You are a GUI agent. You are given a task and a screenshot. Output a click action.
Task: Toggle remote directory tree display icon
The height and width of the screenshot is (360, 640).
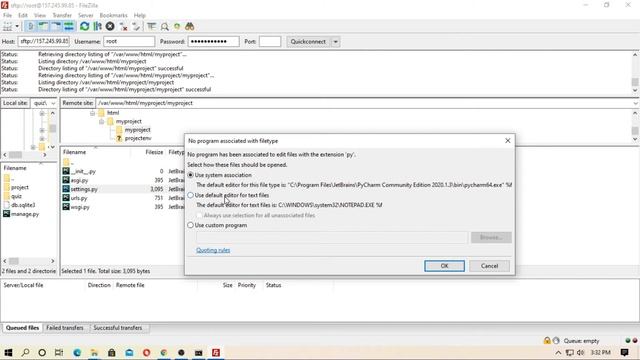(56, 27)
